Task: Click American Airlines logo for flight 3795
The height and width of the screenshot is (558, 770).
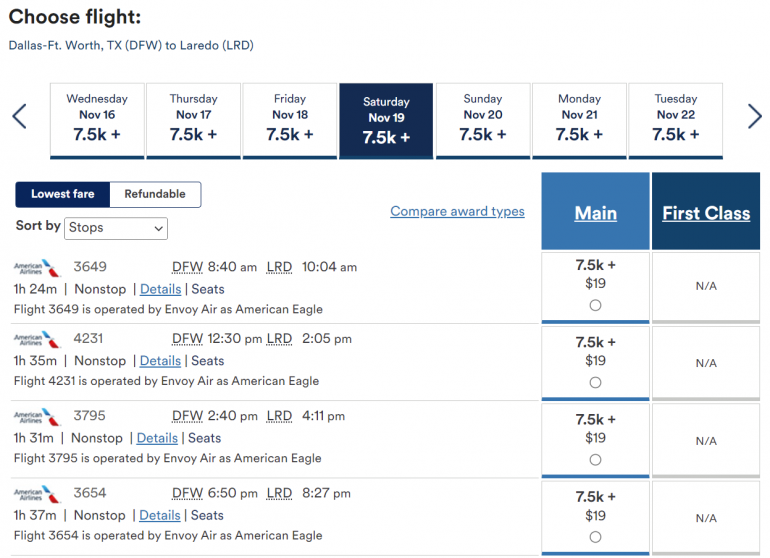Action: tap(37, 417)
